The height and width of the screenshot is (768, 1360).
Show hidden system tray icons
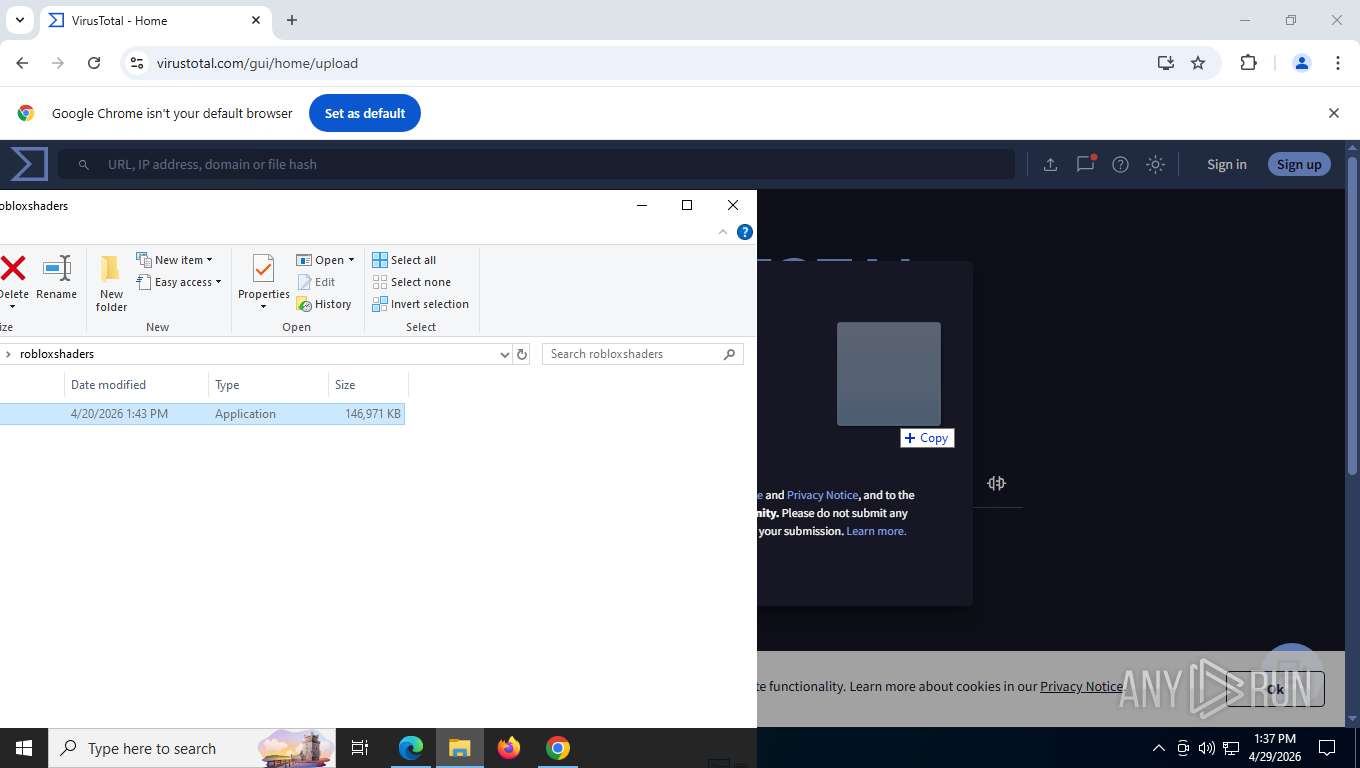(1159, 748)
